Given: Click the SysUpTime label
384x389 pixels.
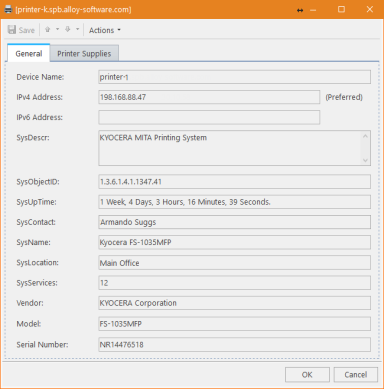Looking at the screenshot, I should click(x=36, y=202).
